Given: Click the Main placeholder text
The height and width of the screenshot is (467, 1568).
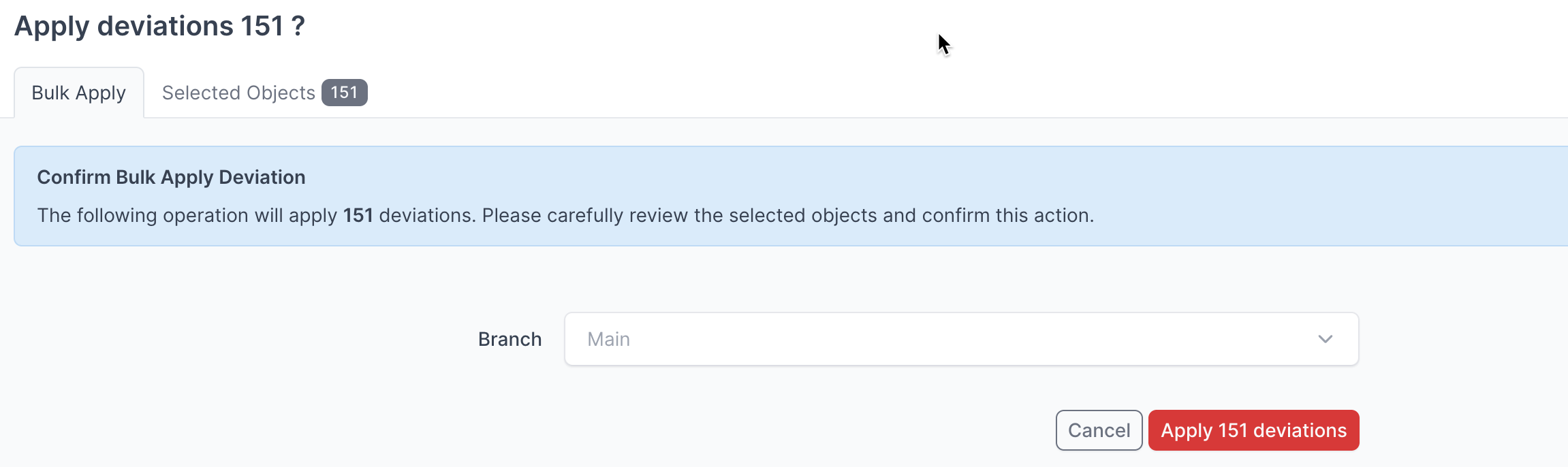Looking at the screenshot, I should pos(608,339).
